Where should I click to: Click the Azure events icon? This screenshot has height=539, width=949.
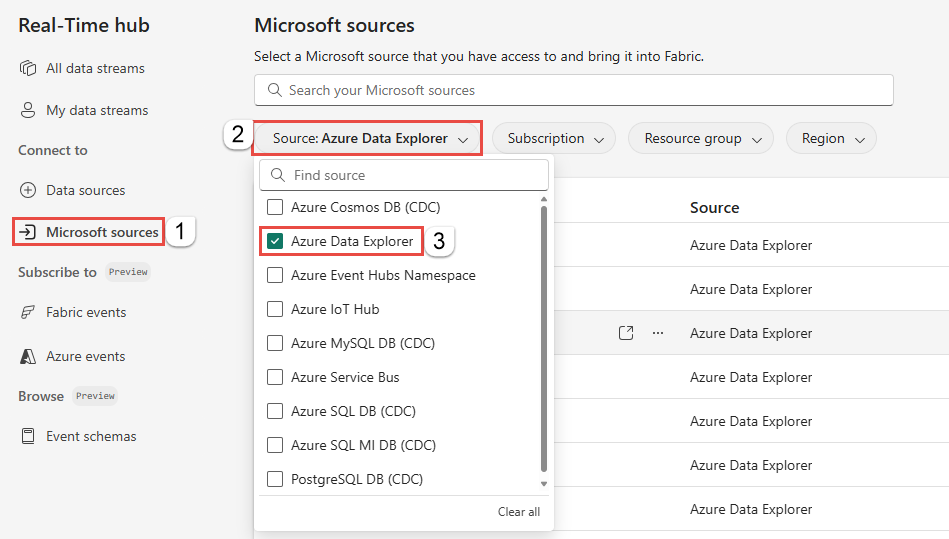point(28,356)
